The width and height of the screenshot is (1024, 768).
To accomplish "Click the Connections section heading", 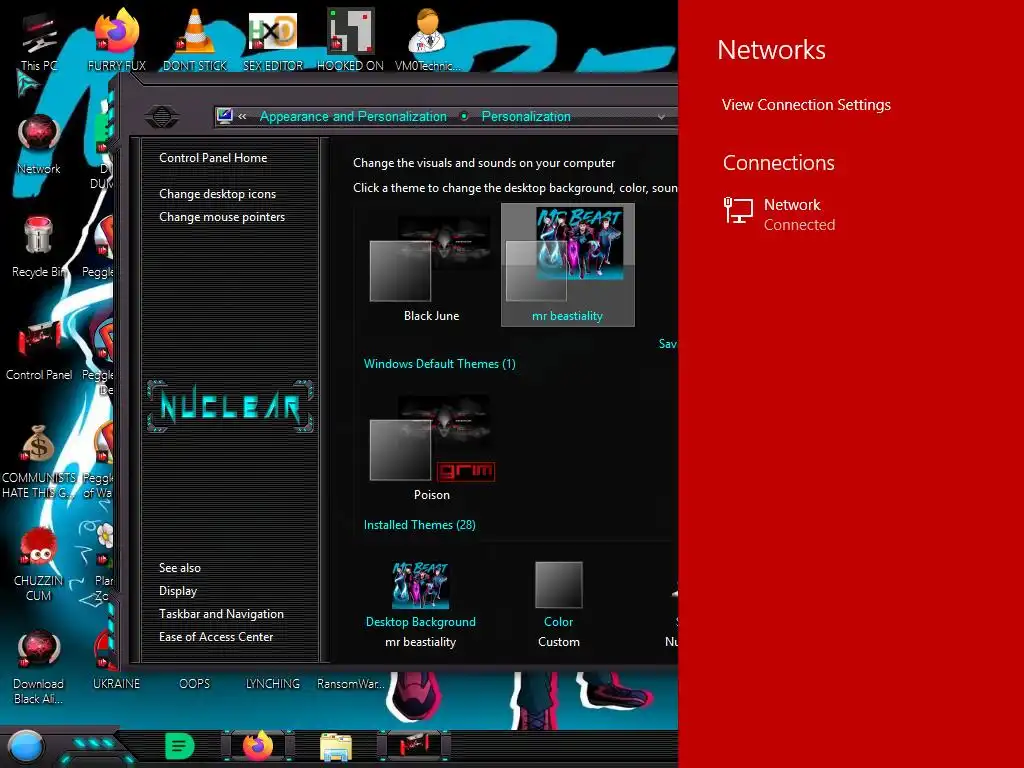I will pyautogui.click(x=778, y=162).
